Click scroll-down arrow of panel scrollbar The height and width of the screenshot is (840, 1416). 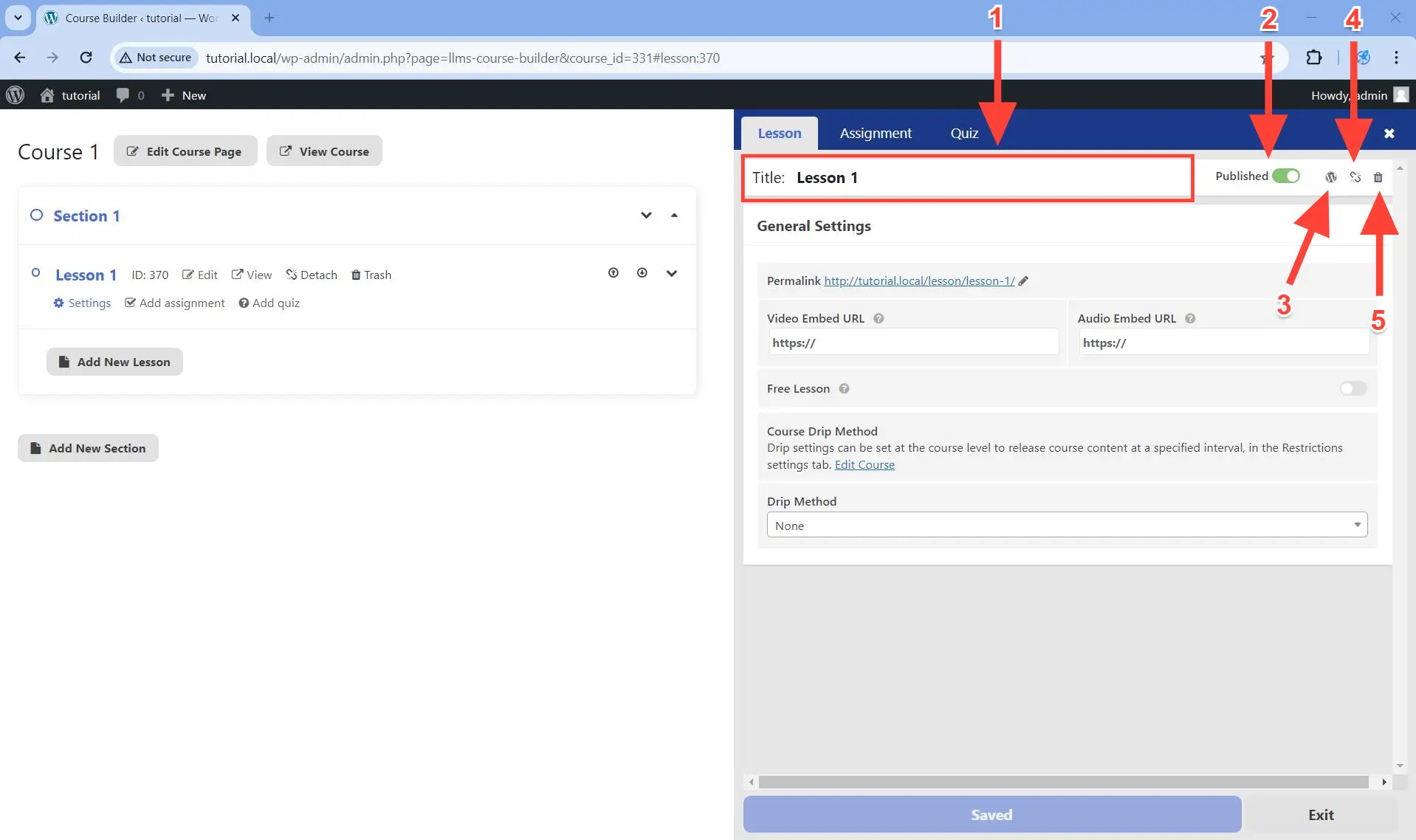point(1400,766)
